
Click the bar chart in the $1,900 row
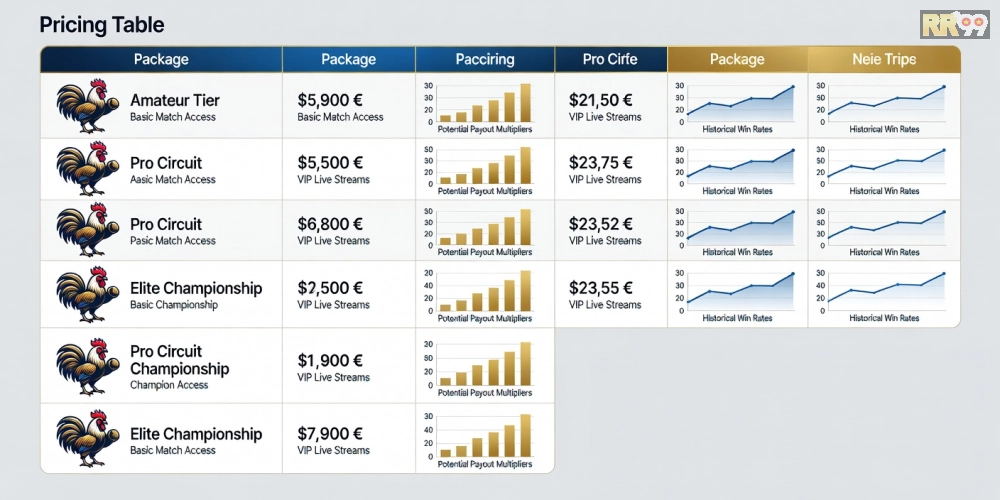click(484, 364)
